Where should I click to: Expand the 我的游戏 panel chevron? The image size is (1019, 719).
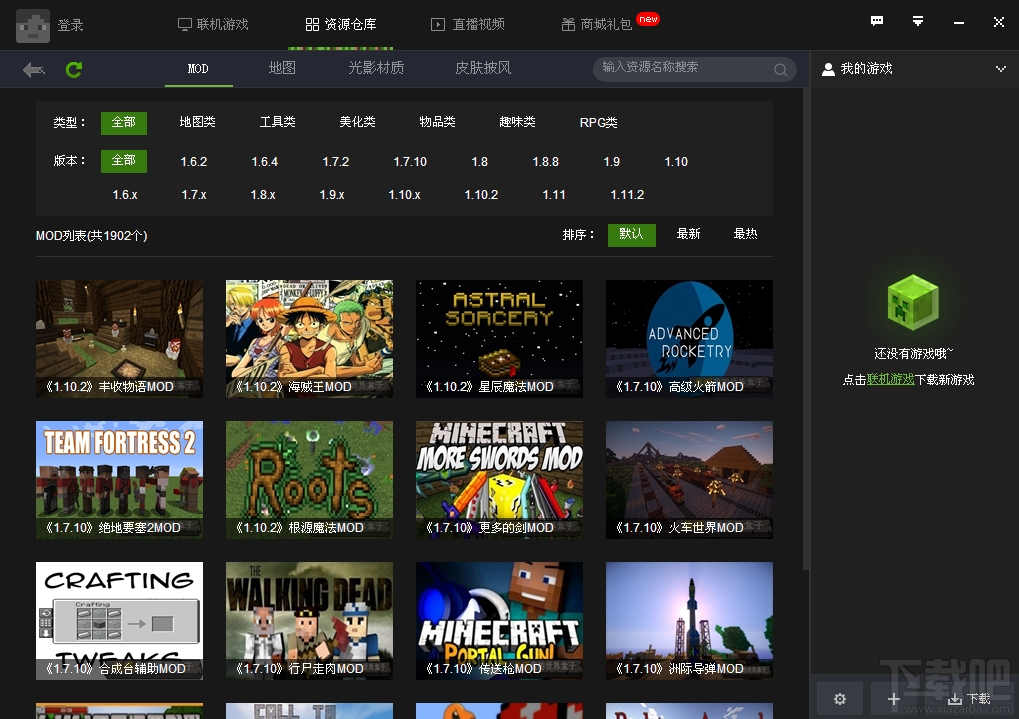pos(1000,69)
